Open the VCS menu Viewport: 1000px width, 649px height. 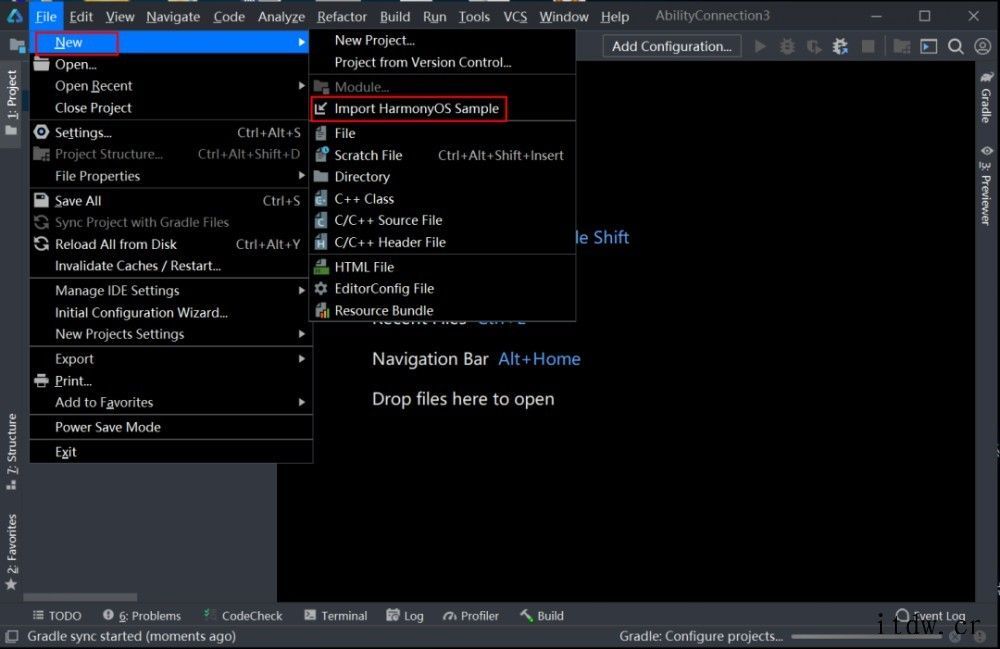pyautogui.click(x=515, y=17)
